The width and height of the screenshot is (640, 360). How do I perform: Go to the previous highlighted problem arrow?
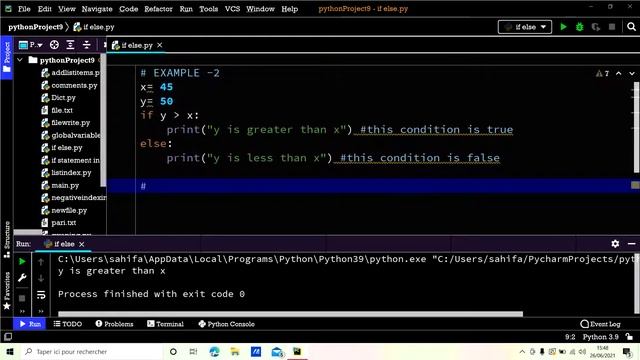[x=619, y=73]
